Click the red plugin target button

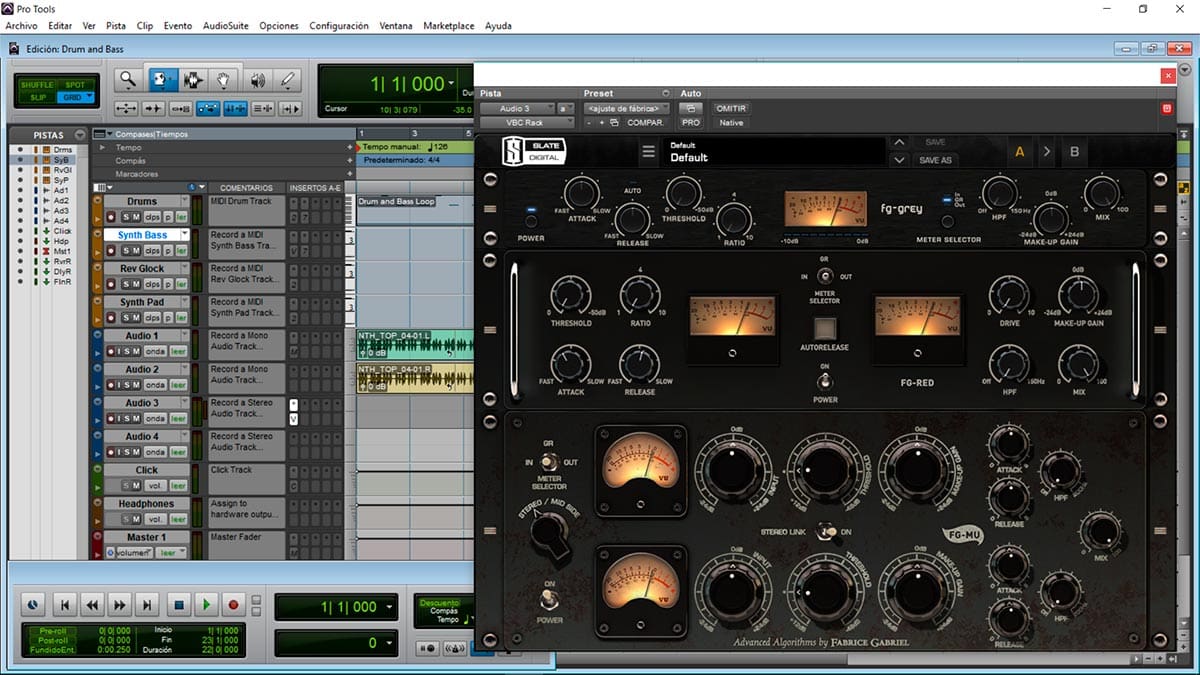coord(1167,108)
